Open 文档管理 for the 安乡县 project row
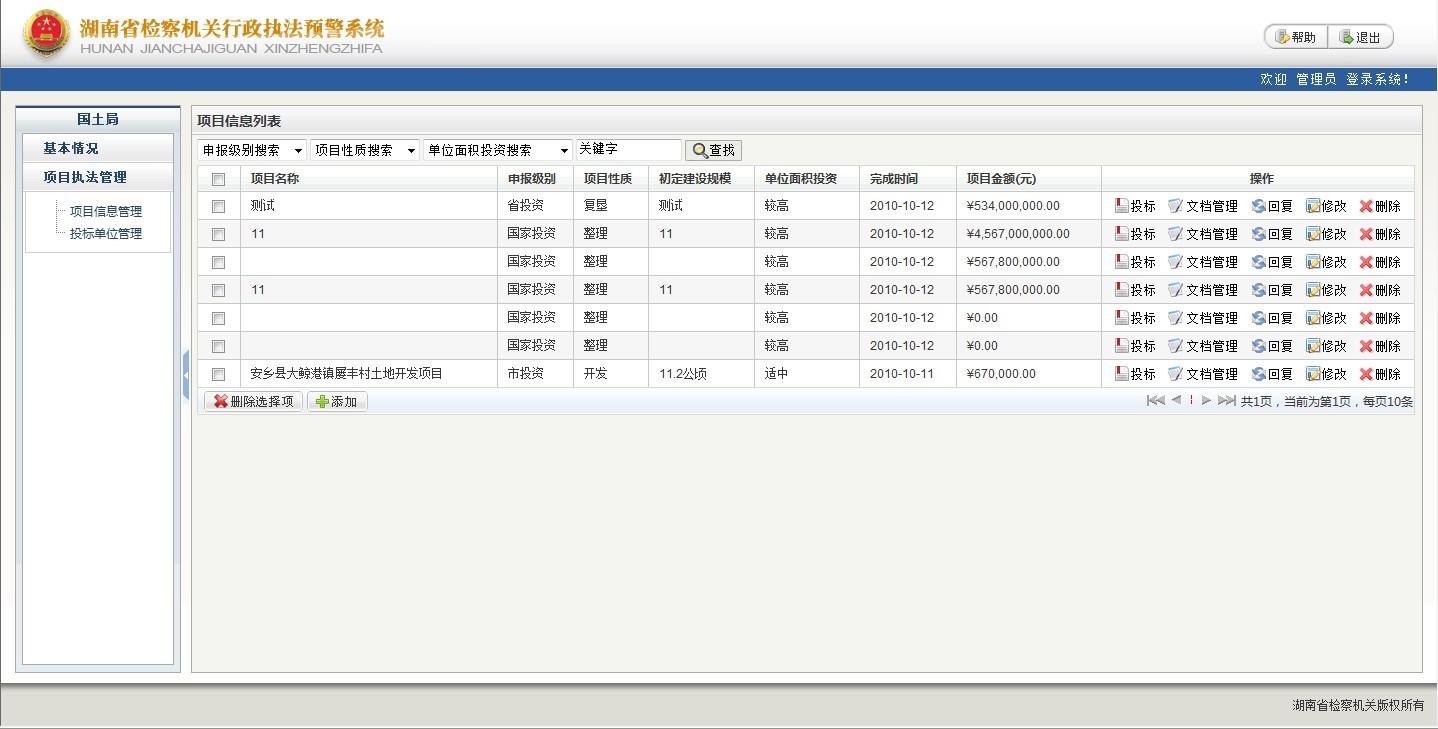 (x=1175, y=374)
